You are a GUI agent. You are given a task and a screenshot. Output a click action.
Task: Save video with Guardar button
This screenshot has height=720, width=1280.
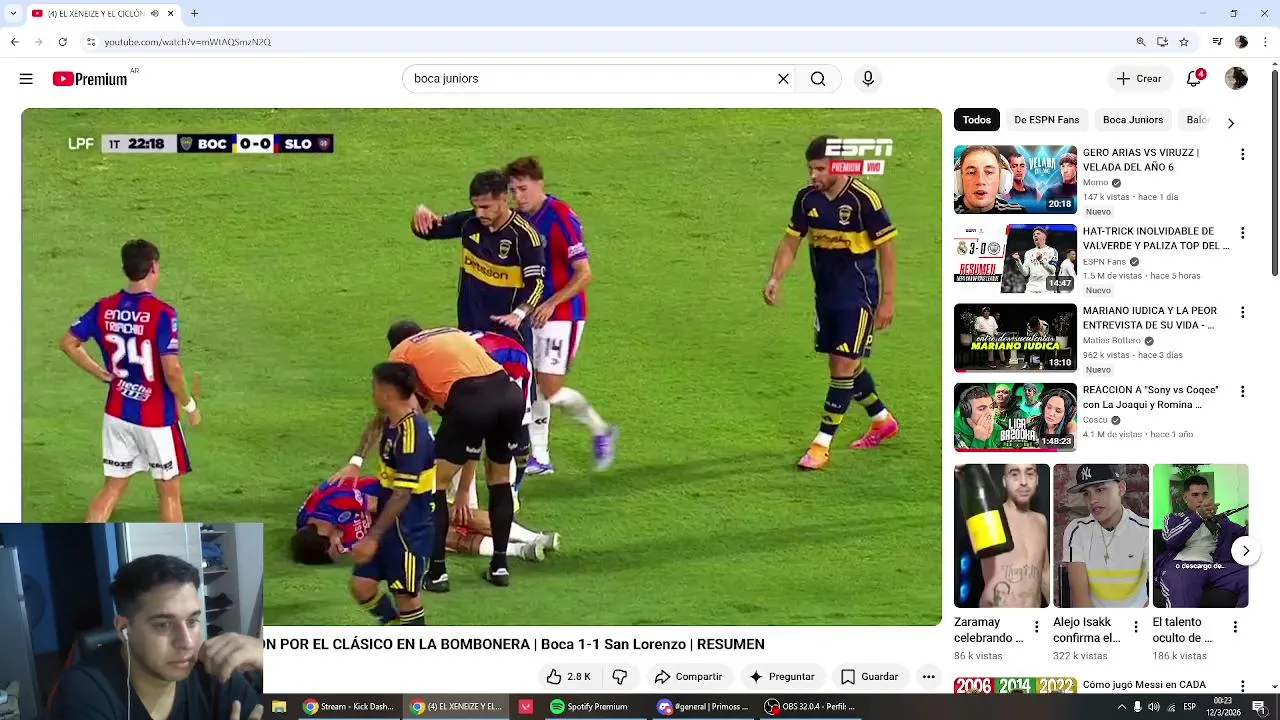point(869,677)
